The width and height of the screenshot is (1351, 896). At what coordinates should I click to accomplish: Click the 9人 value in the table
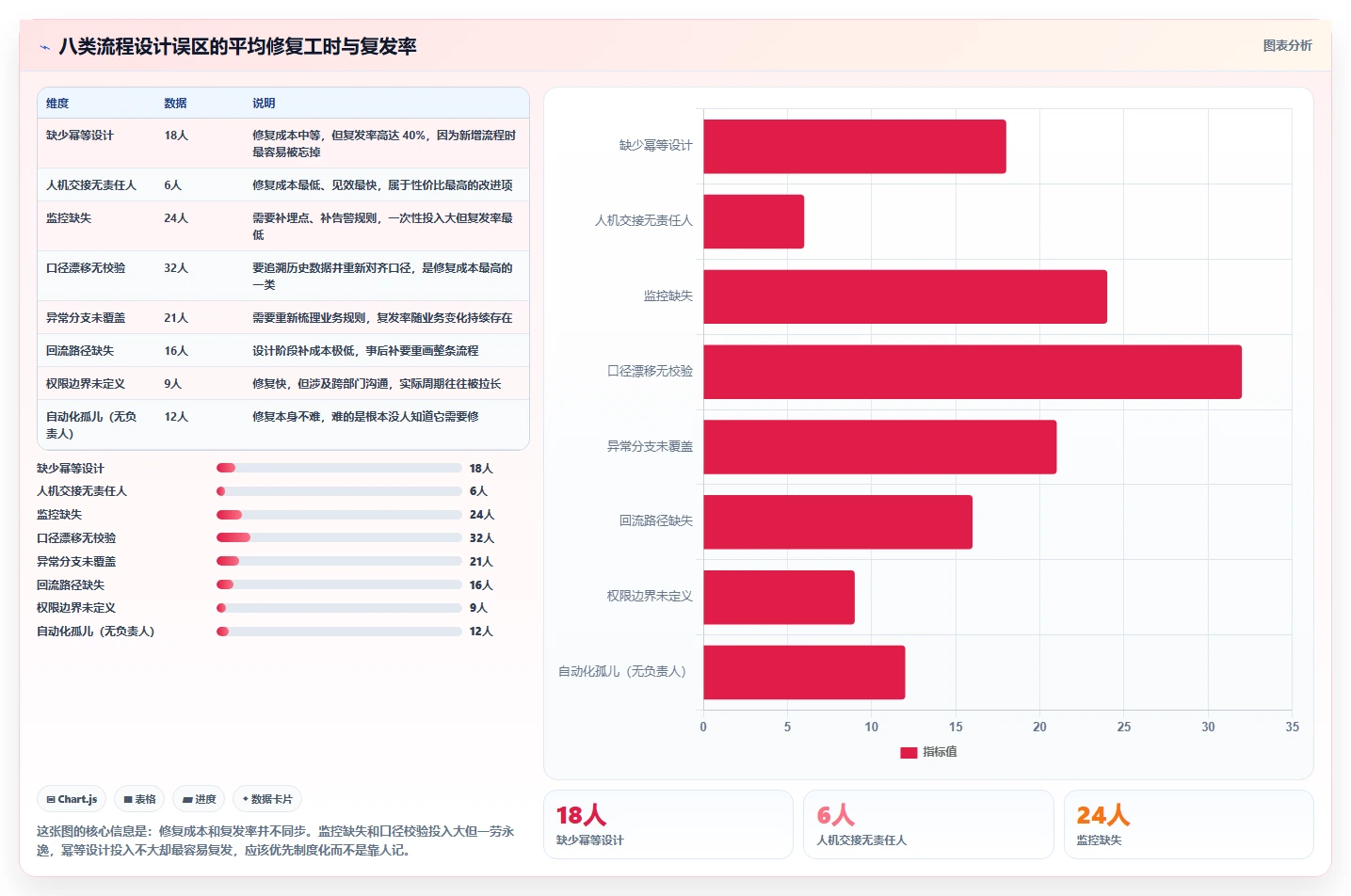(x=173, y=384)
